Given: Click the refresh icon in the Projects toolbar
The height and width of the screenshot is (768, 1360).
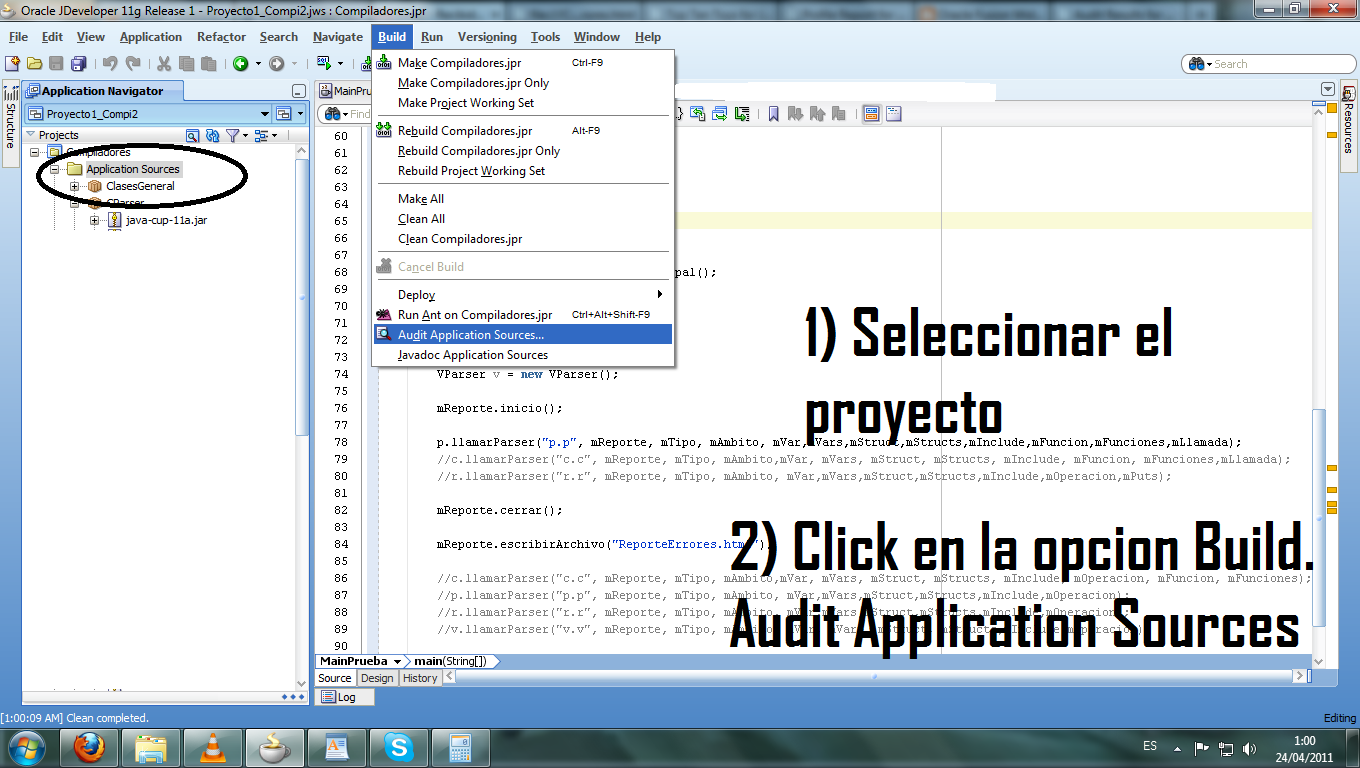Looking at the screenshot, I should pyautogui.click(x=211, y=134).
